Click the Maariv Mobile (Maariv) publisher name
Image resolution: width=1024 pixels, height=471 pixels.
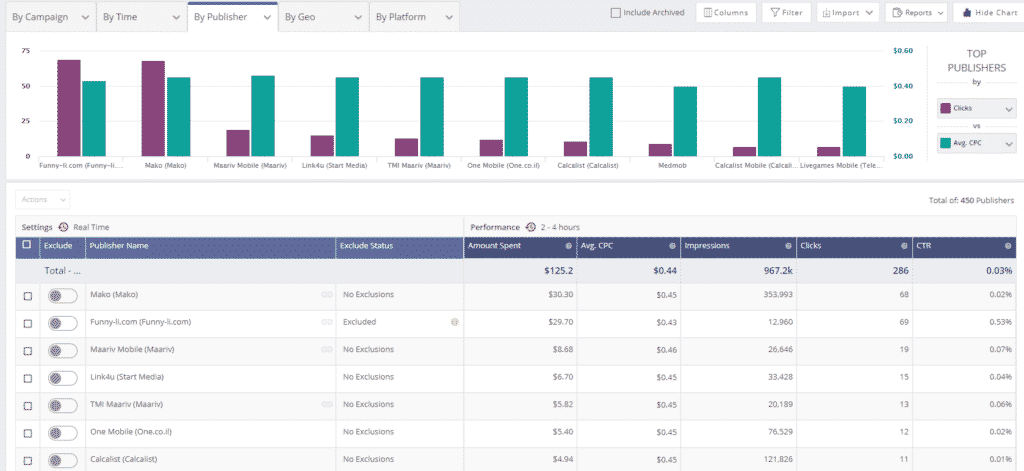(133, 349)
